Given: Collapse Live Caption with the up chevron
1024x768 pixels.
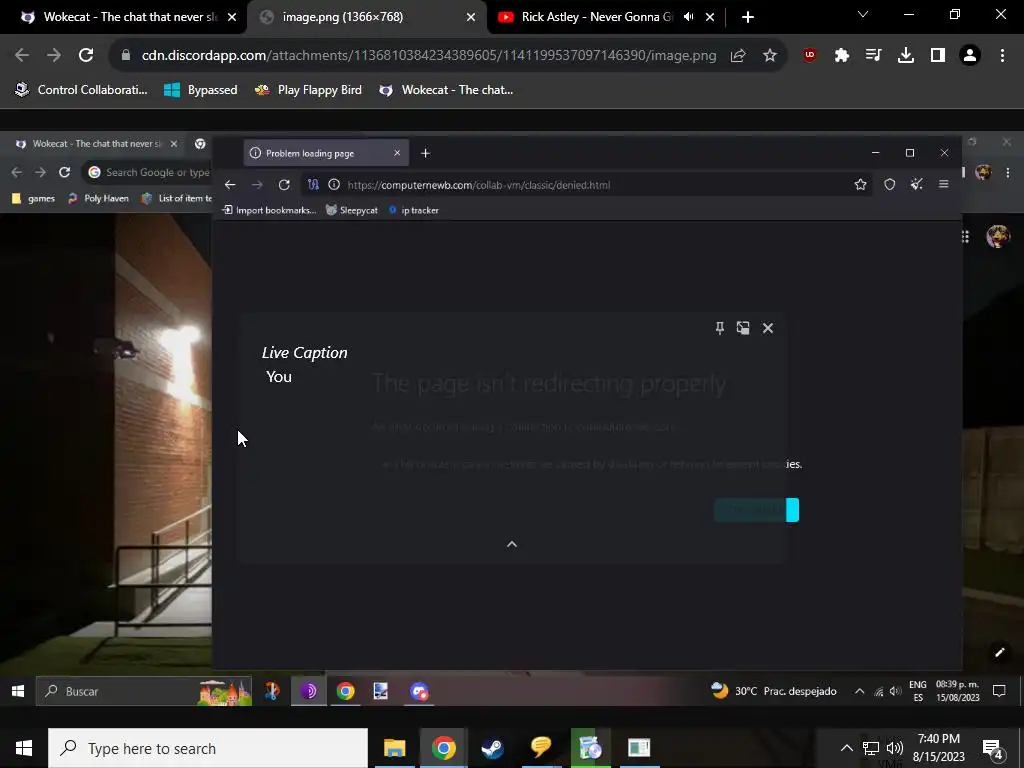Looking at the screenshot, I should (x=512, y=544).
